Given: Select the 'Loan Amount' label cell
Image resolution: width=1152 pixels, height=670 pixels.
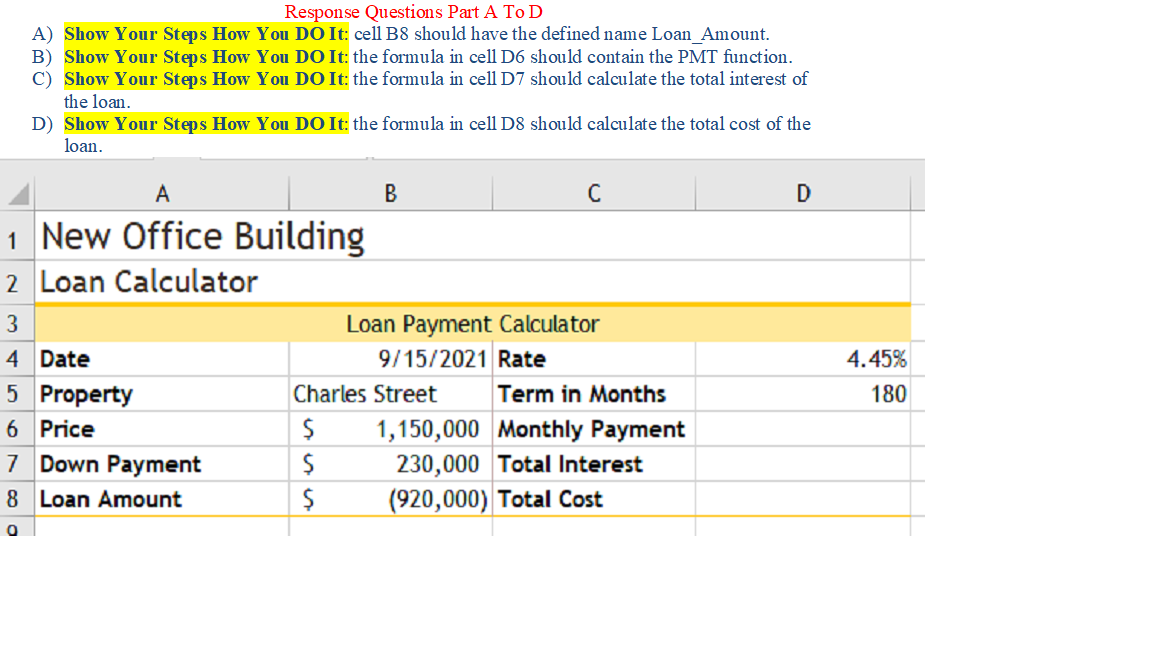Looking at the screenshot, I should (x=162, y=499).
